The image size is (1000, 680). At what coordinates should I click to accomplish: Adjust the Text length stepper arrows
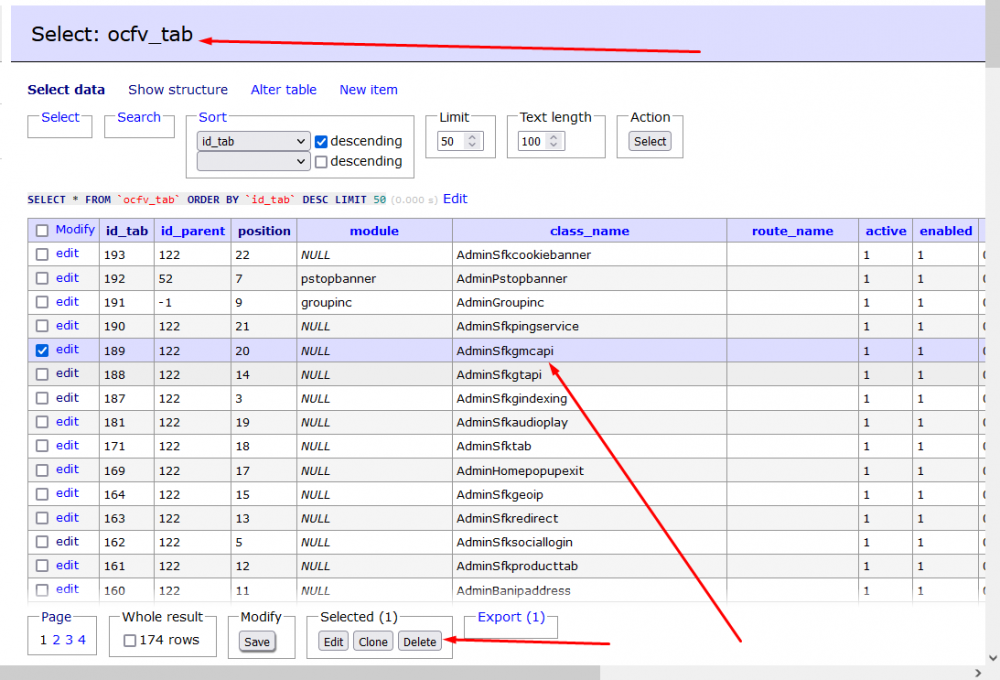tap(553, 142)
